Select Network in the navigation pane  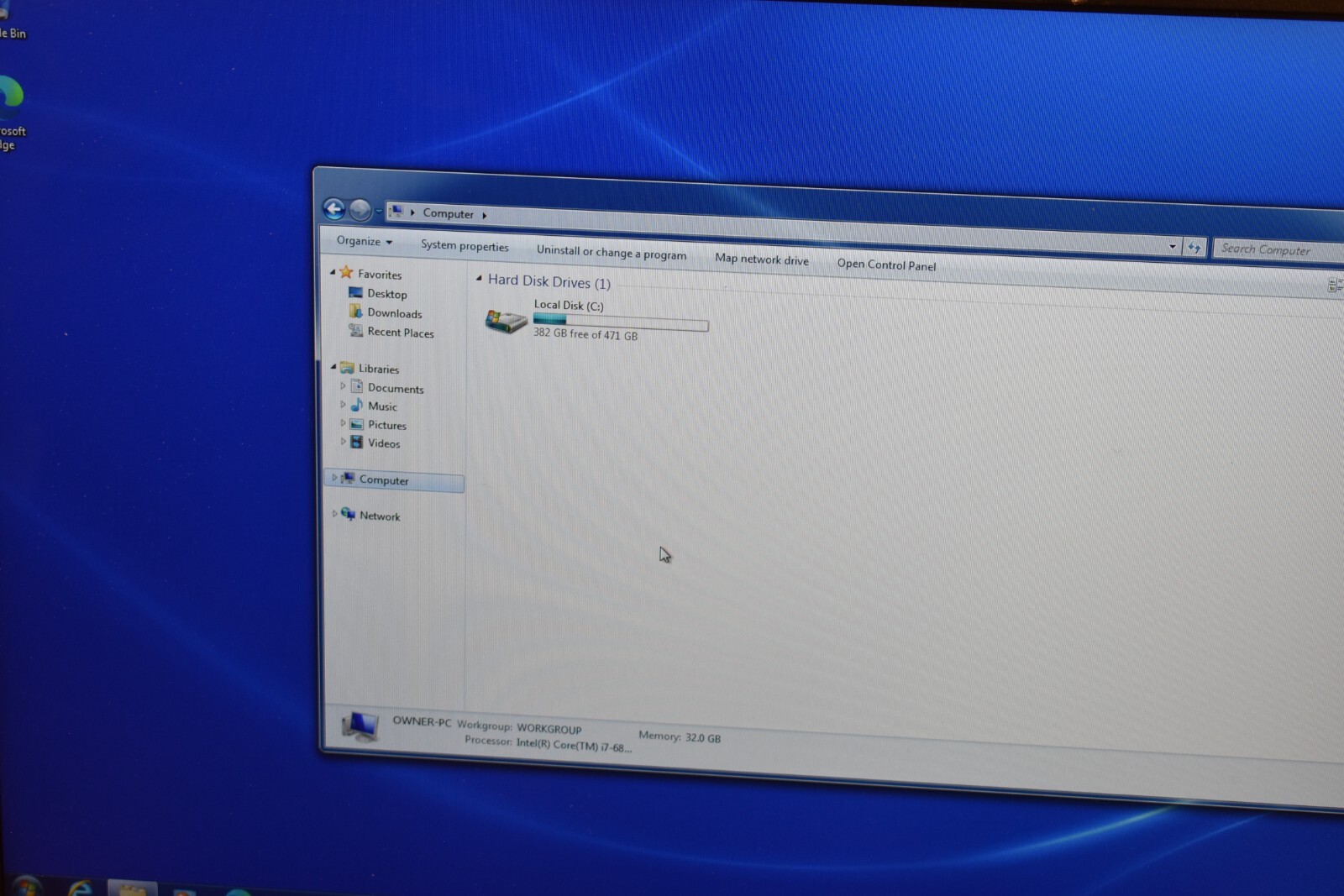tap(380, 516)
